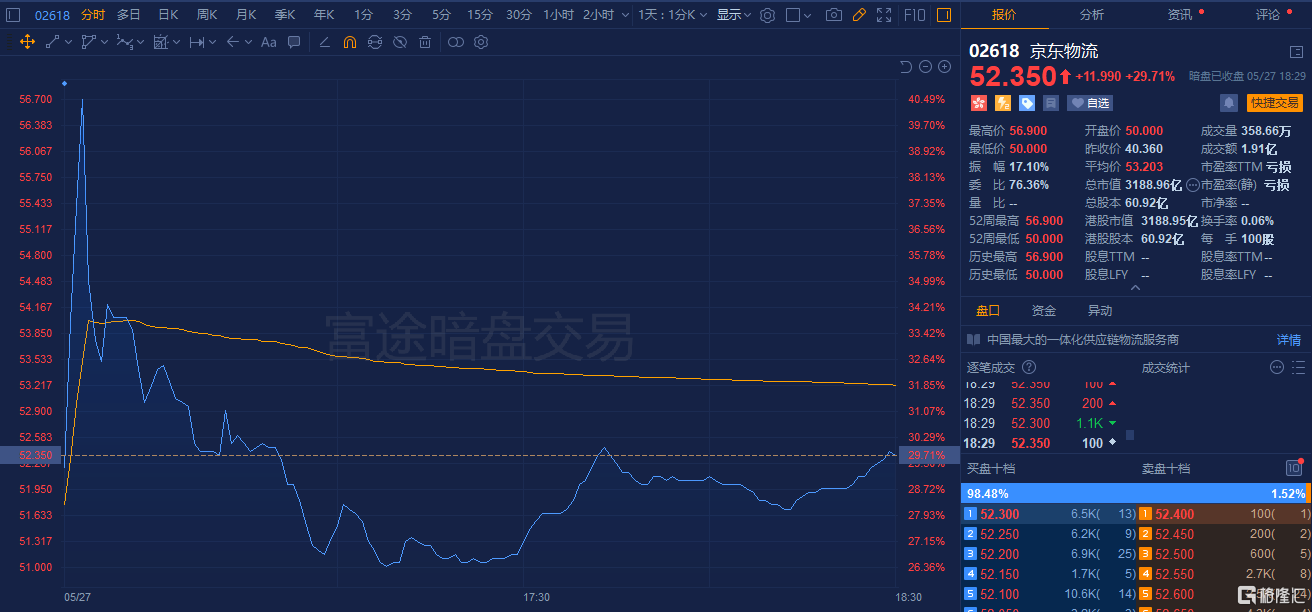Click the lightning level-2 quote icon
1312x612 pixels.
[1002, 102]
